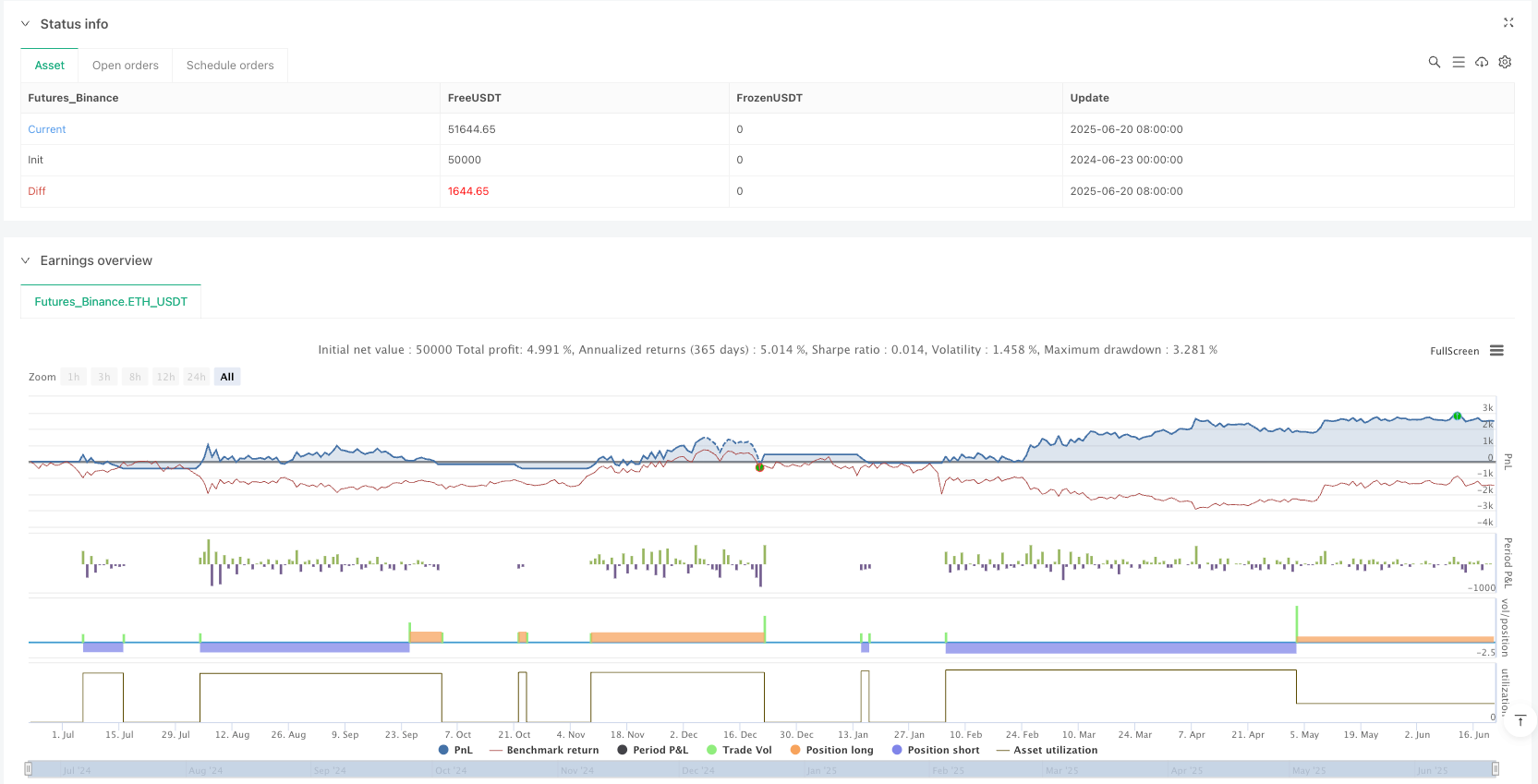Screen dimensions: 1538x784
Task: Open the list view lines icon
Action: [1458, 62]
